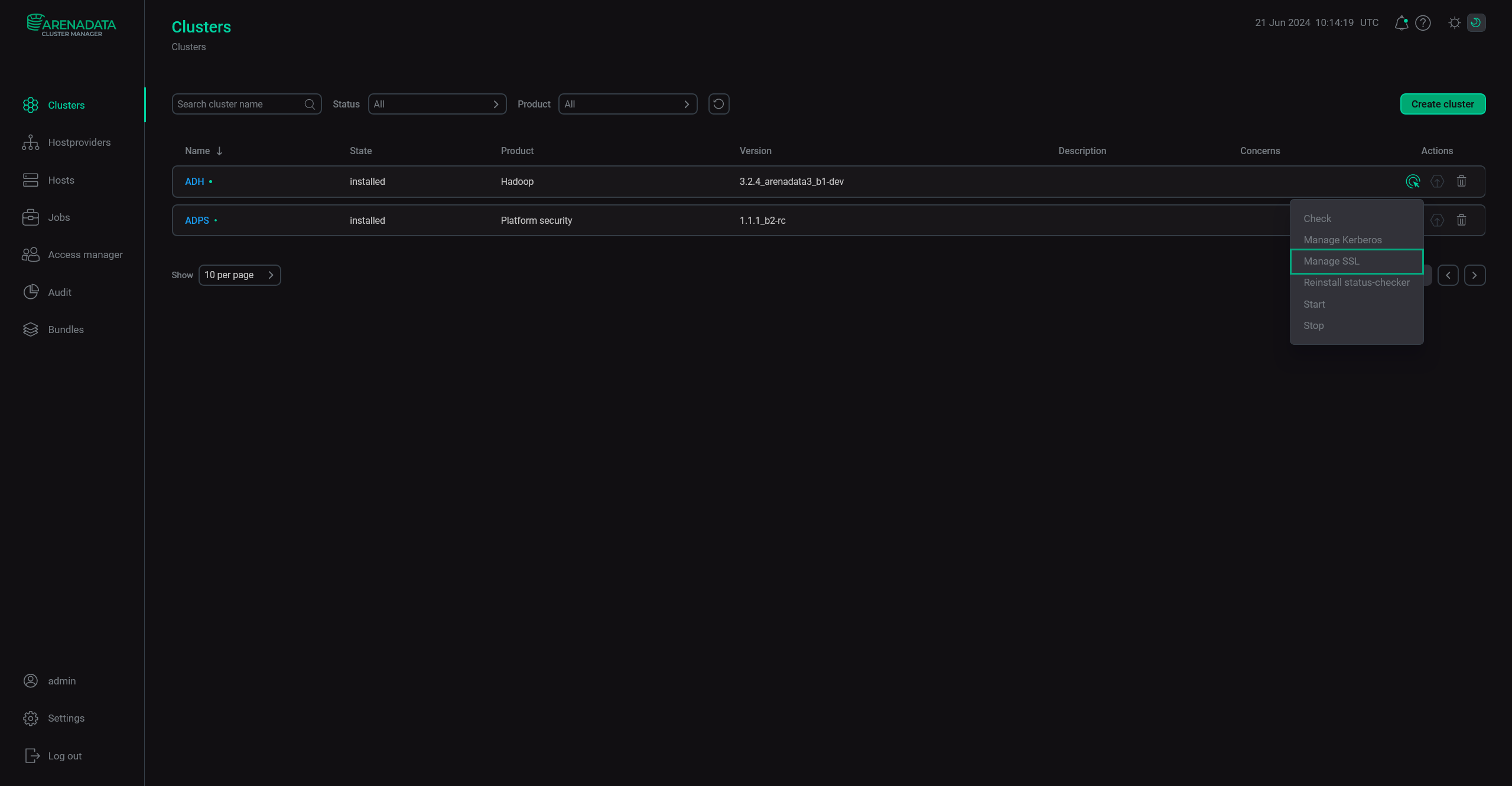Click the Clusters breadcrumb text
Image resolution: width=1512 pixels, height=786 pixels.
188,47
